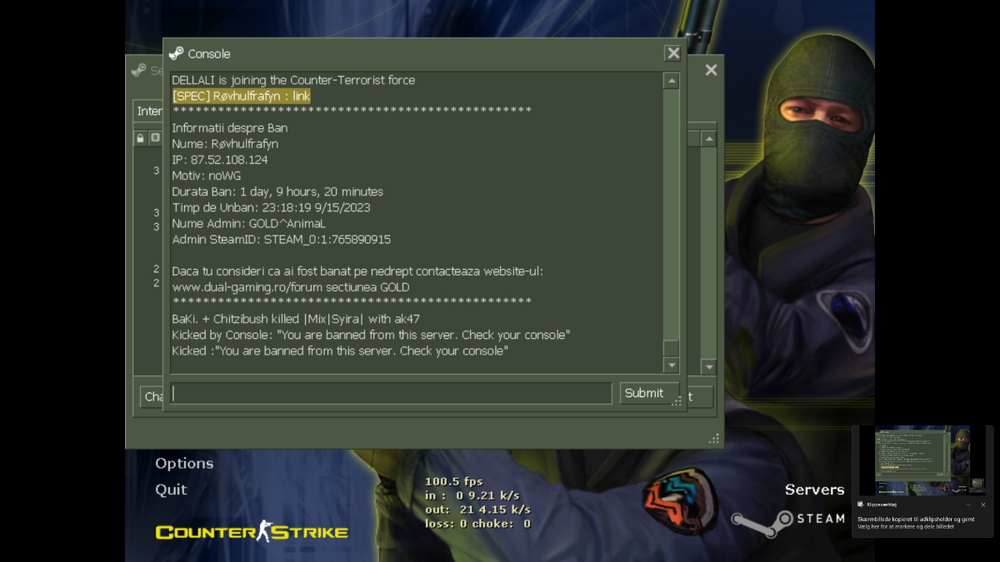Open notification options (three dots) in Klippeværktøj toast
The height and width of the screenshot is (562, 1000).
click(967, 505)
